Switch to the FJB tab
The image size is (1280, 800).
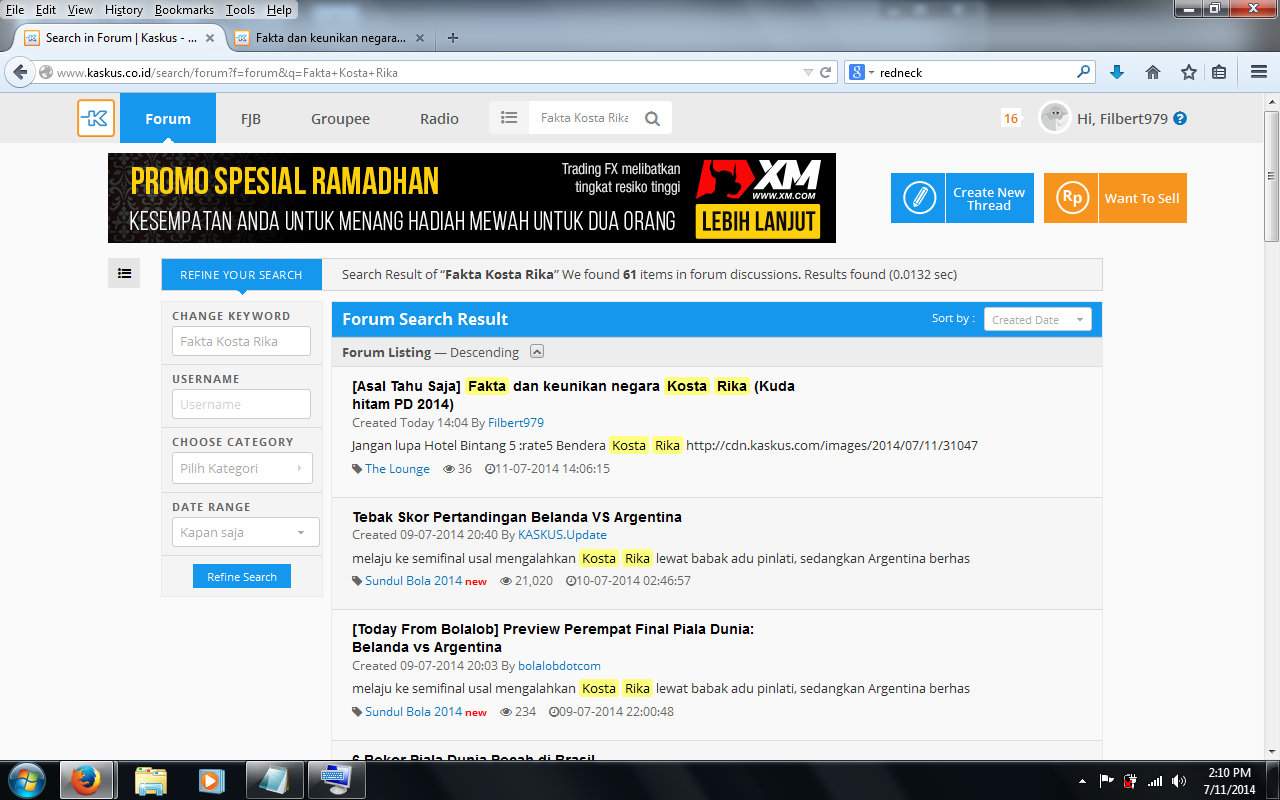[x=251, y=118]
